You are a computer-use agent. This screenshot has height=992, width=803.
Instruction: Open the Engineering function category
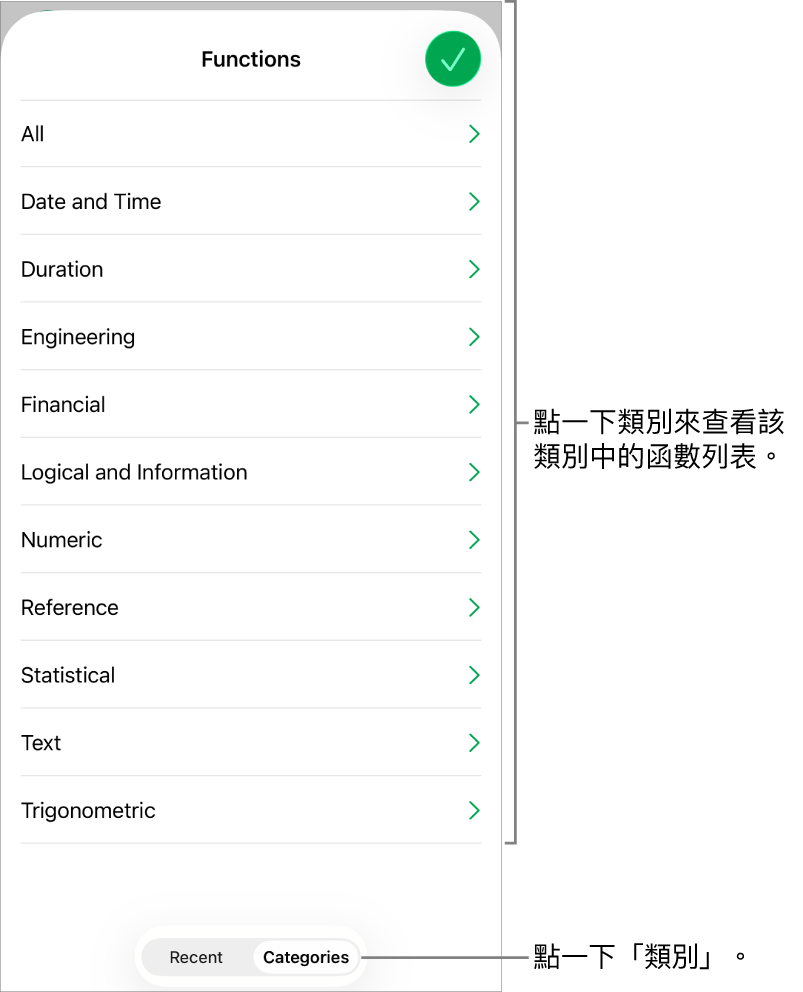point(78,337)
